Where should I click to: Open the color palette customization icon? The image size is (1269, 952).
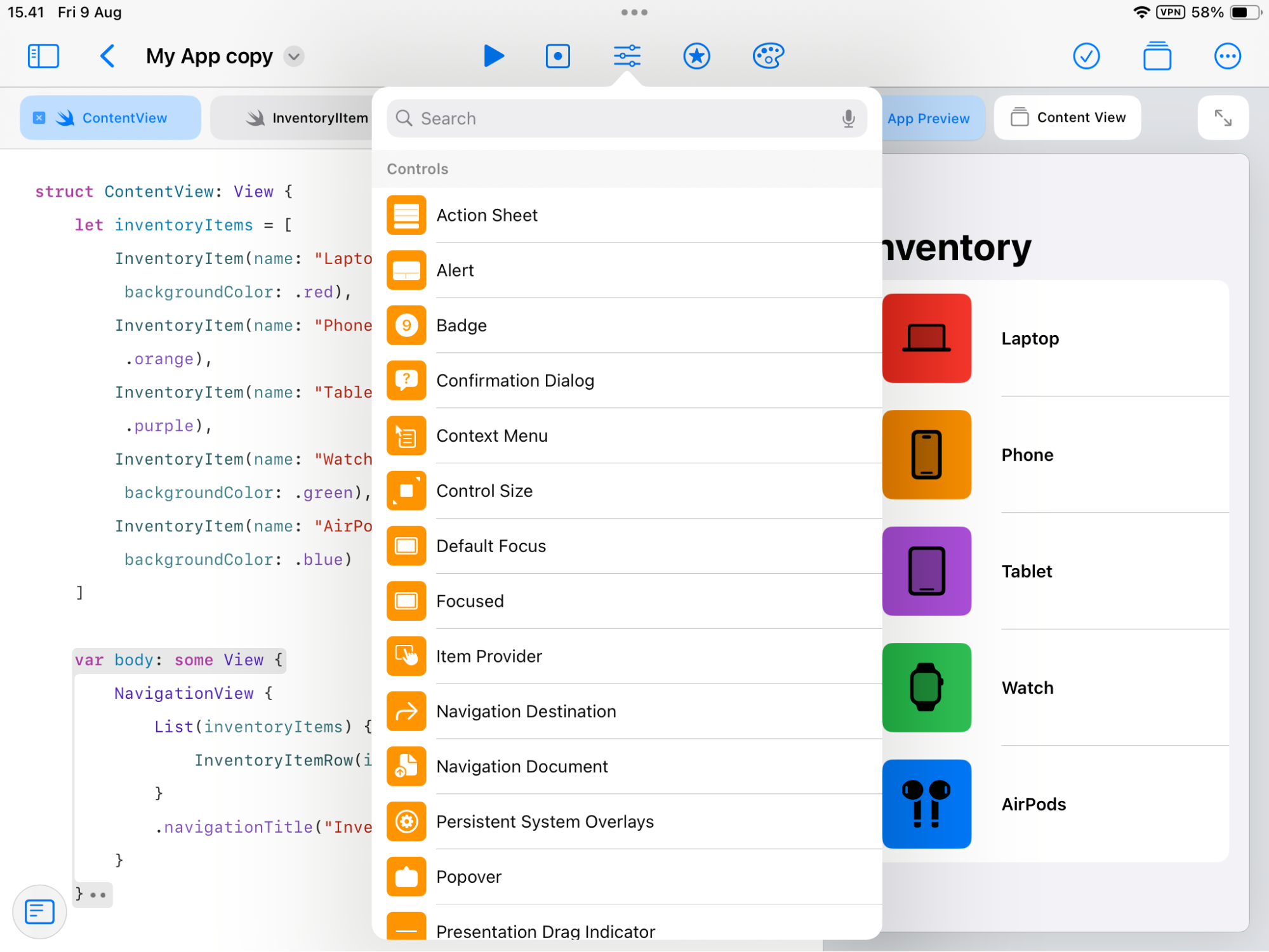tap(768, 56)
